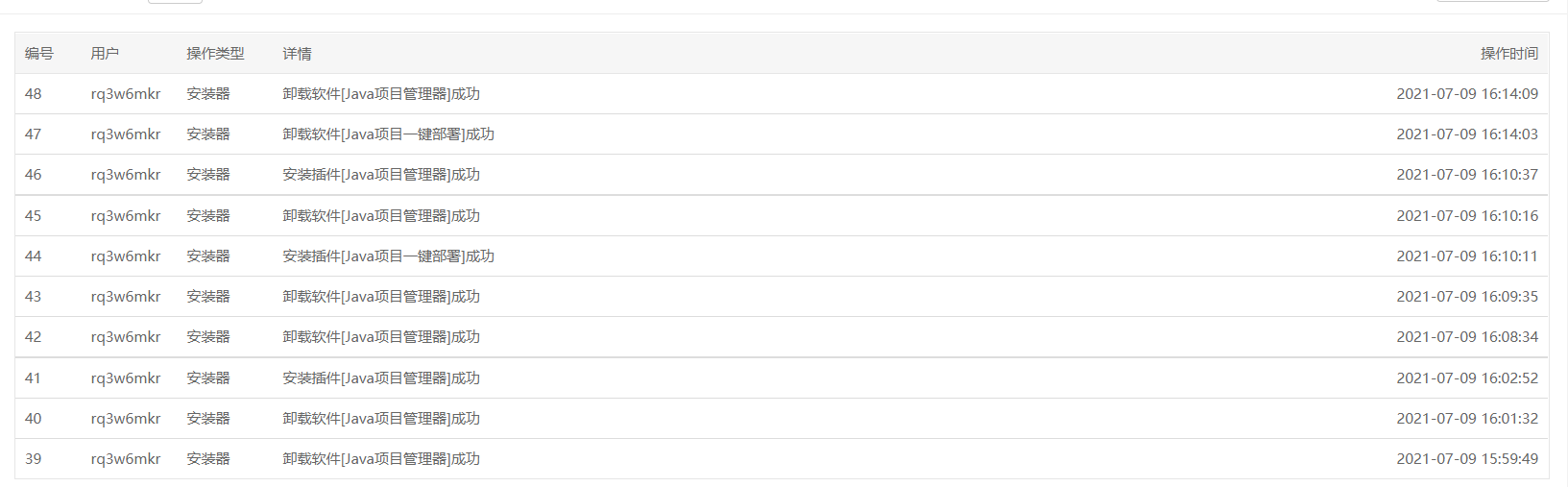Click the details text of log 46
The width and height of the screenshot is (1568, 487).
tap(381, 175)
